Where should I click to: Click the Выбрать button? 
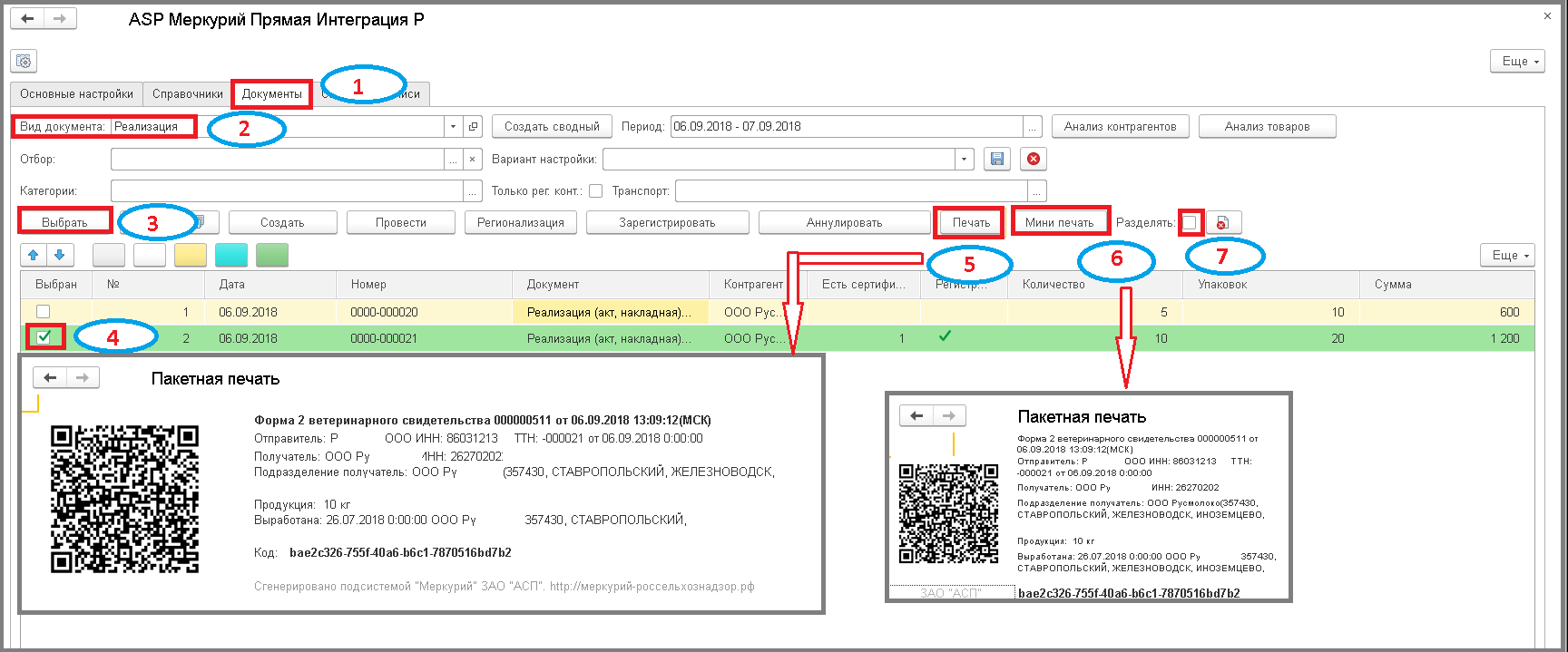coord(64,222)
